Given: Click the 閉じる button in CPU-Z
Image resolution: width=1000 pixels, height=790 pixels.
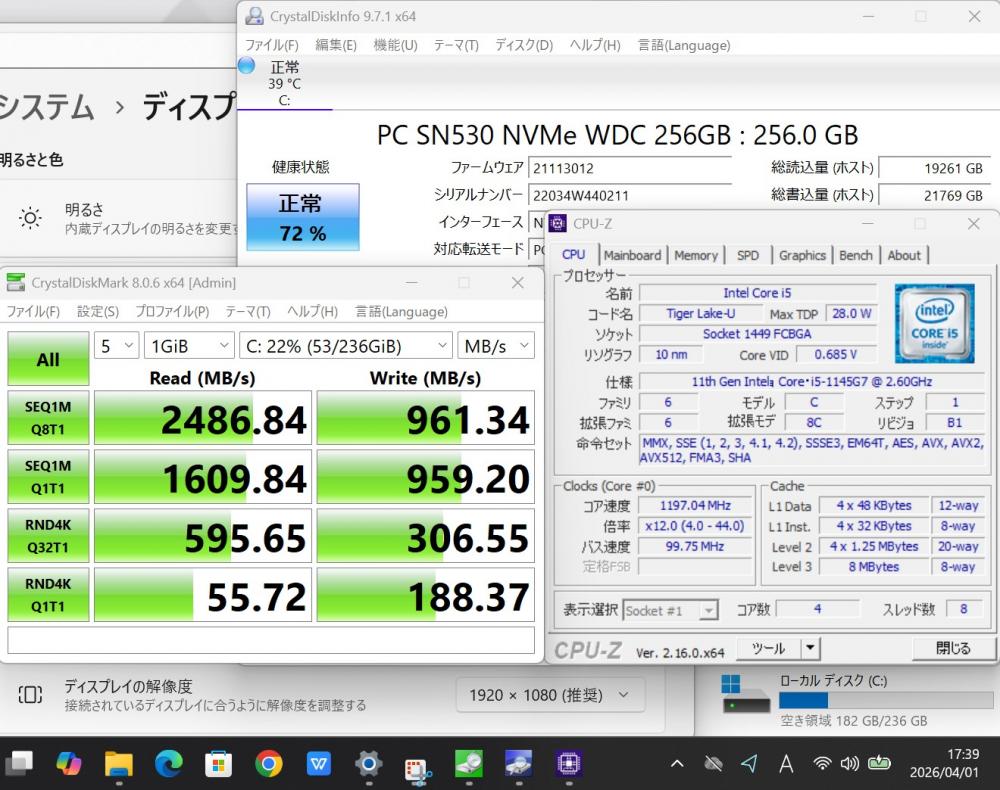Looking at the screenshot, I should pyautogui.click(x=952, y=648).
